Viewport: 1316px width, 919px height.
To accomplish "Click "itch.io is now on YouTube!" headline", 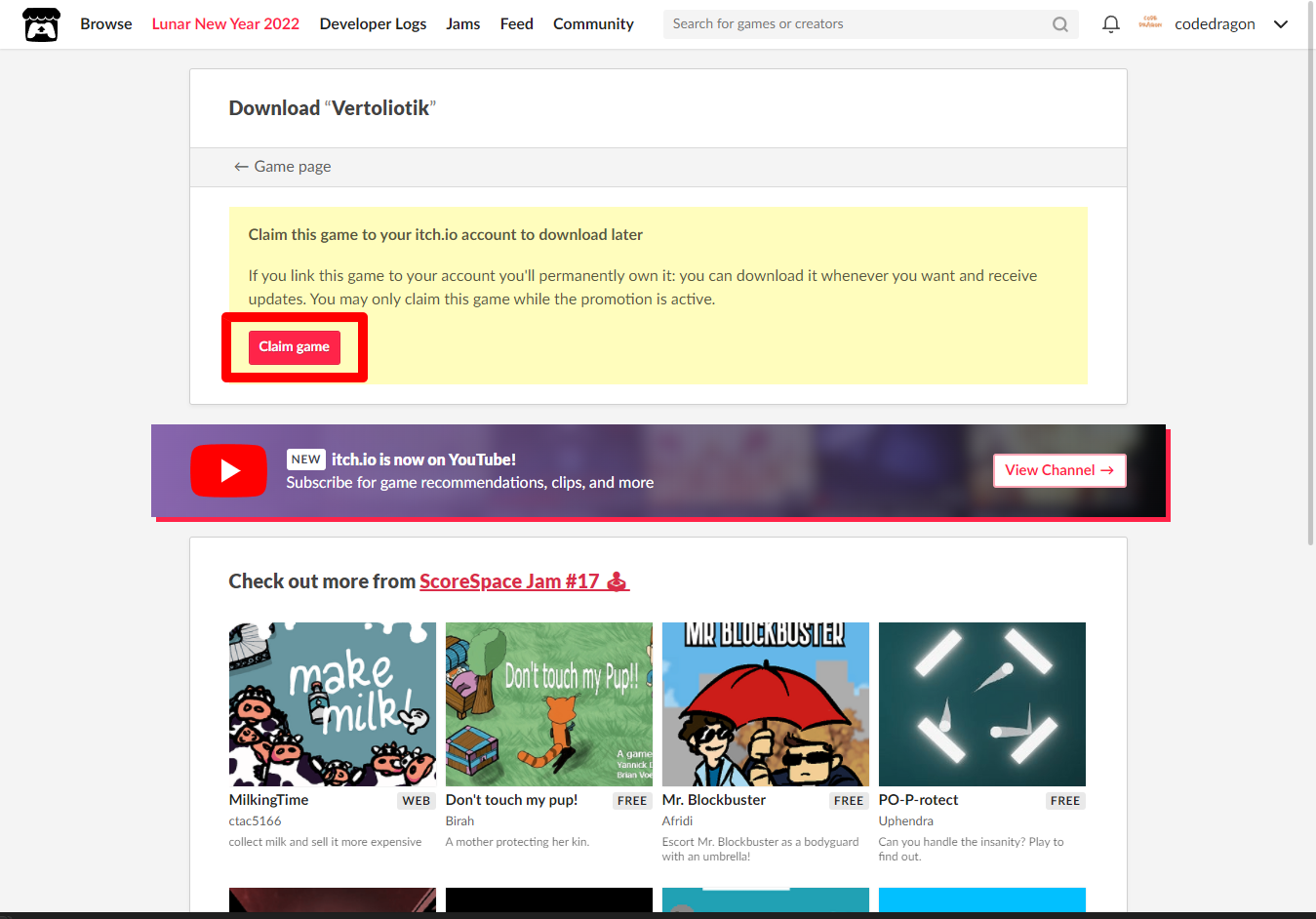I will tap(423, 459).
